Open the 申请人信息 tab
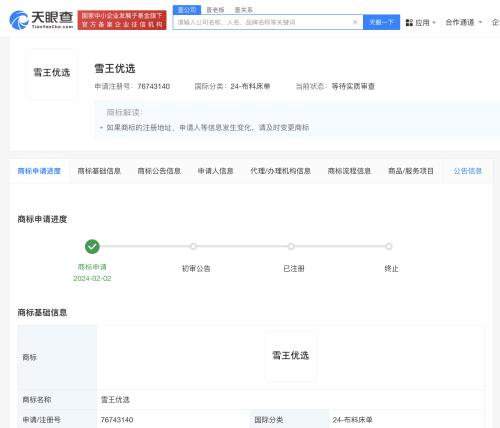The height and width of the screenshot is (428, 500). tap(215, 171)
